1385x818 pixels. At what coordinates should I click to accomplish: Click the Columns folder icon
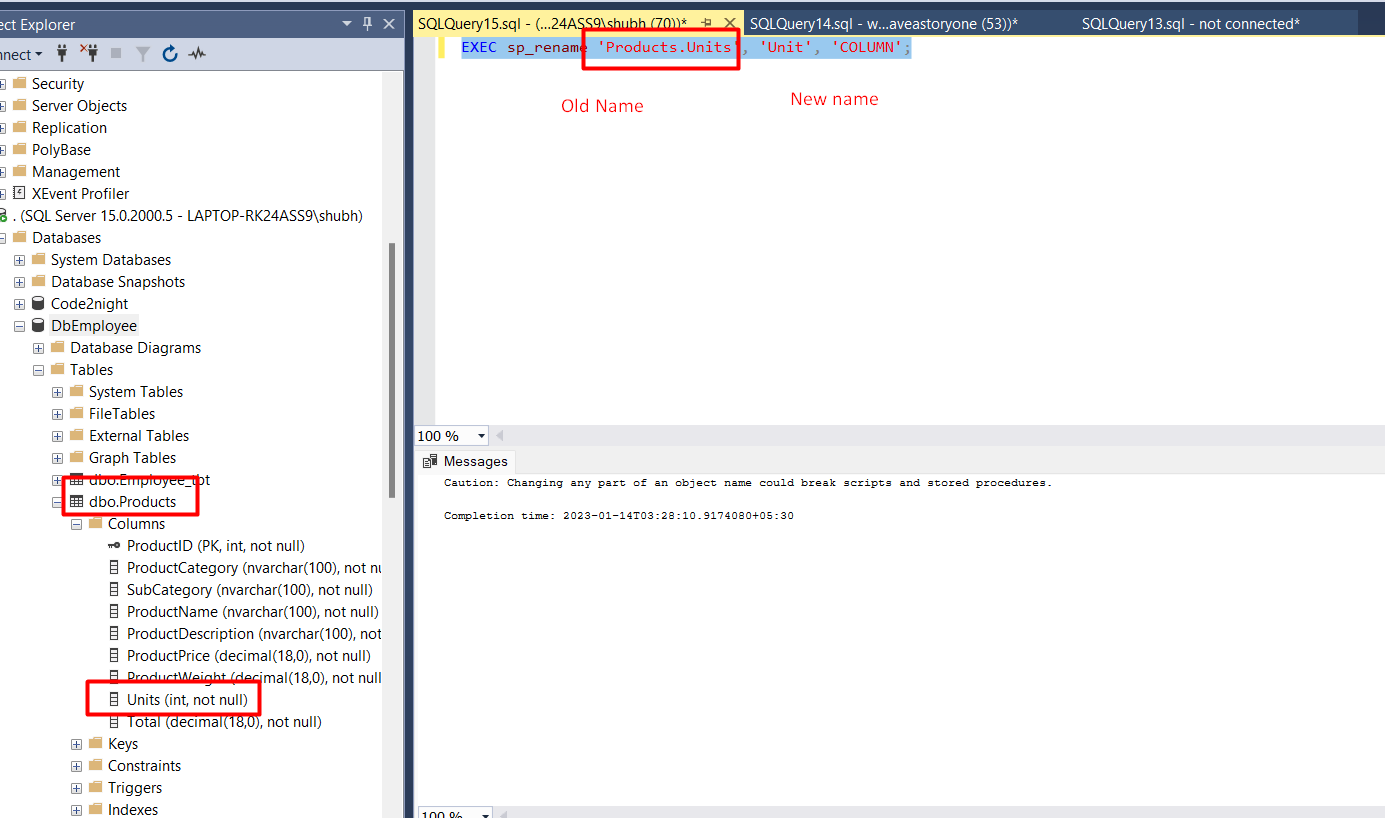click(95, 524)
